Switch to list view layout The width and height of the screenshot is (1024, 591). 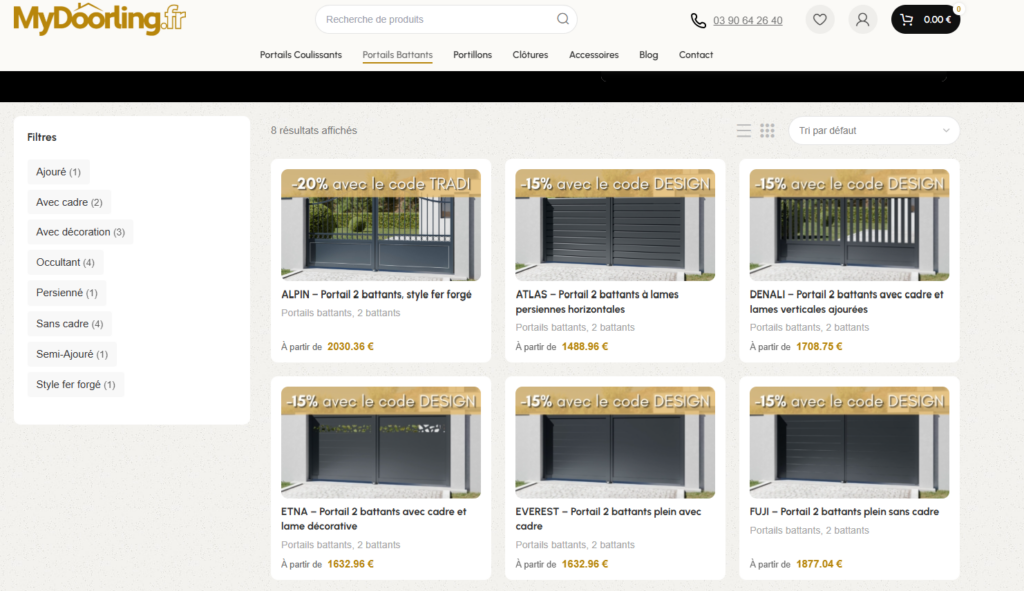[x=743, y=130]
